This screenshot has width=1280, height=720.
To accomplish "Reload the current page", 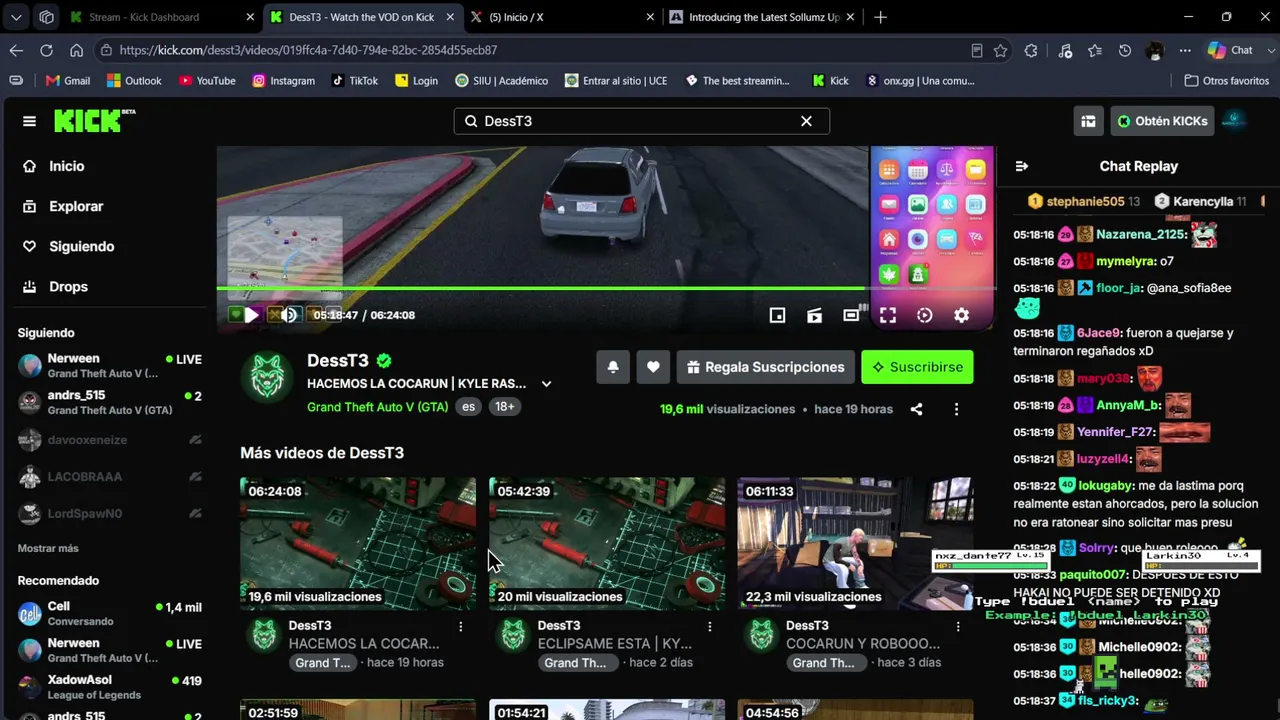I will click(x=46, y=50).
